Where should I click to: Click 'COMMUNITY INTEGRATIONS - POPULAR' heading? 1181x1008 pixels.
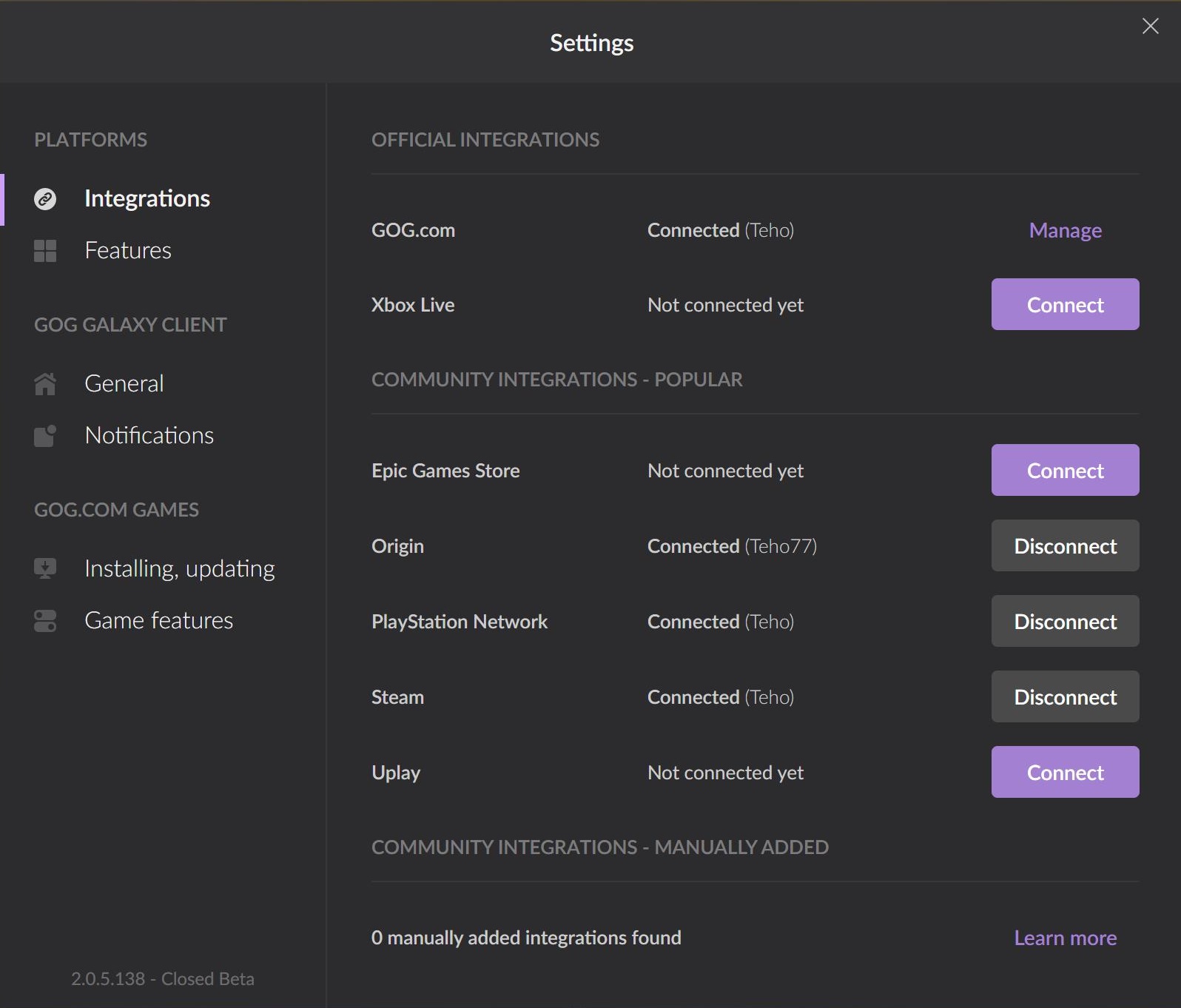coord(557,380)
